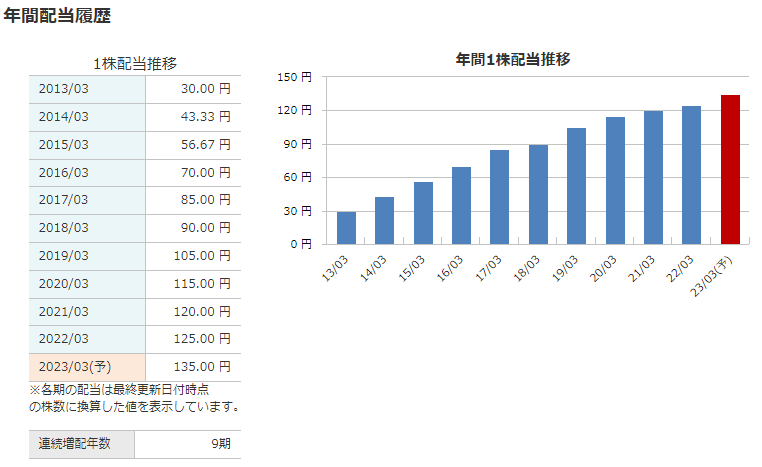This screenshot has width=762, height=467.
Task: Click the 18/03 bar in chart
Action: click(538, 194)
